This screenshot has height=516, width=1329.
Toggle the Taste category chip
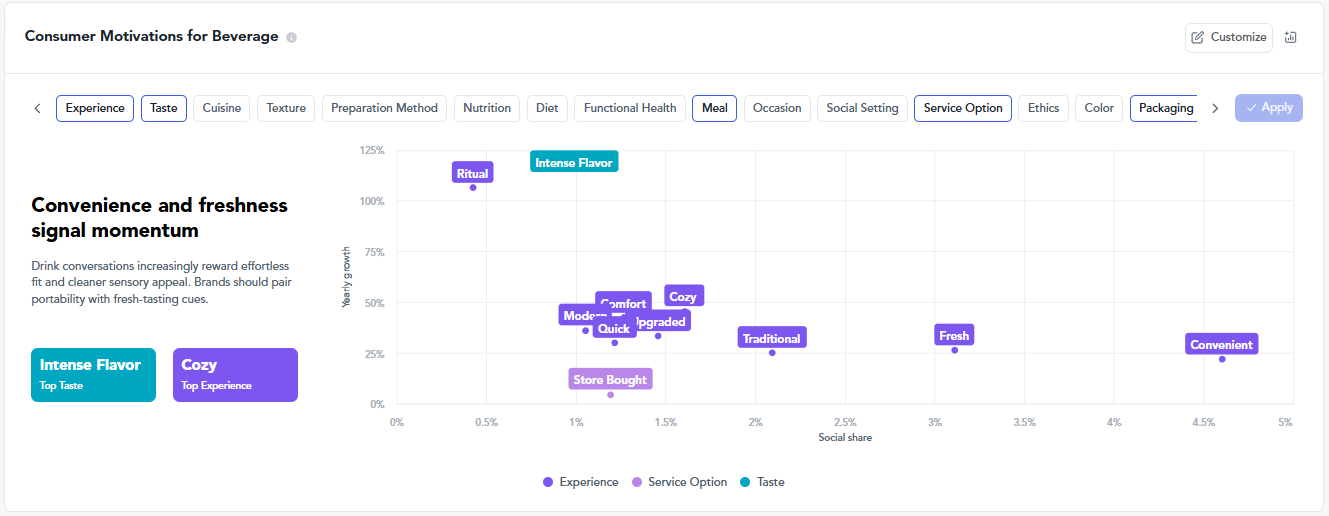pos(164,108)
